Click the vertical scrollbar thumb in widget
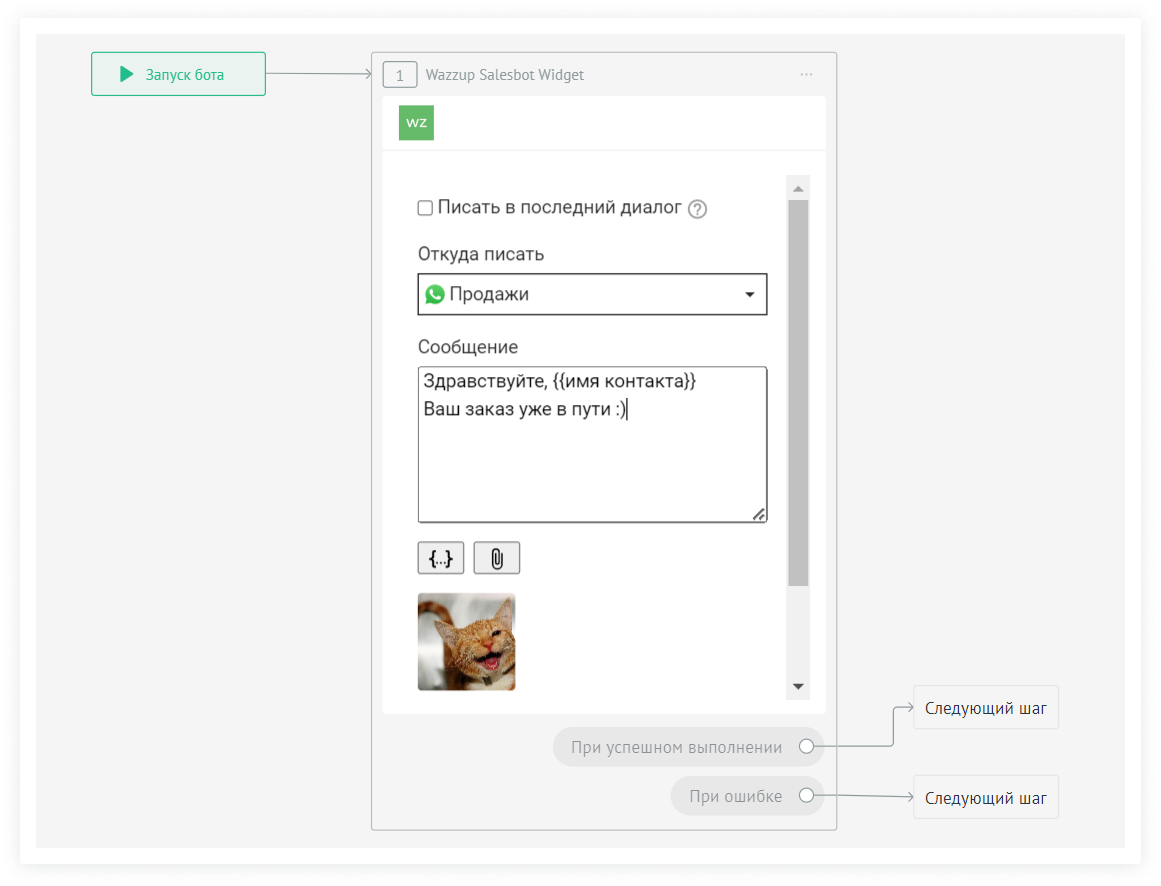1161x886 pixels. click(798, 390)
